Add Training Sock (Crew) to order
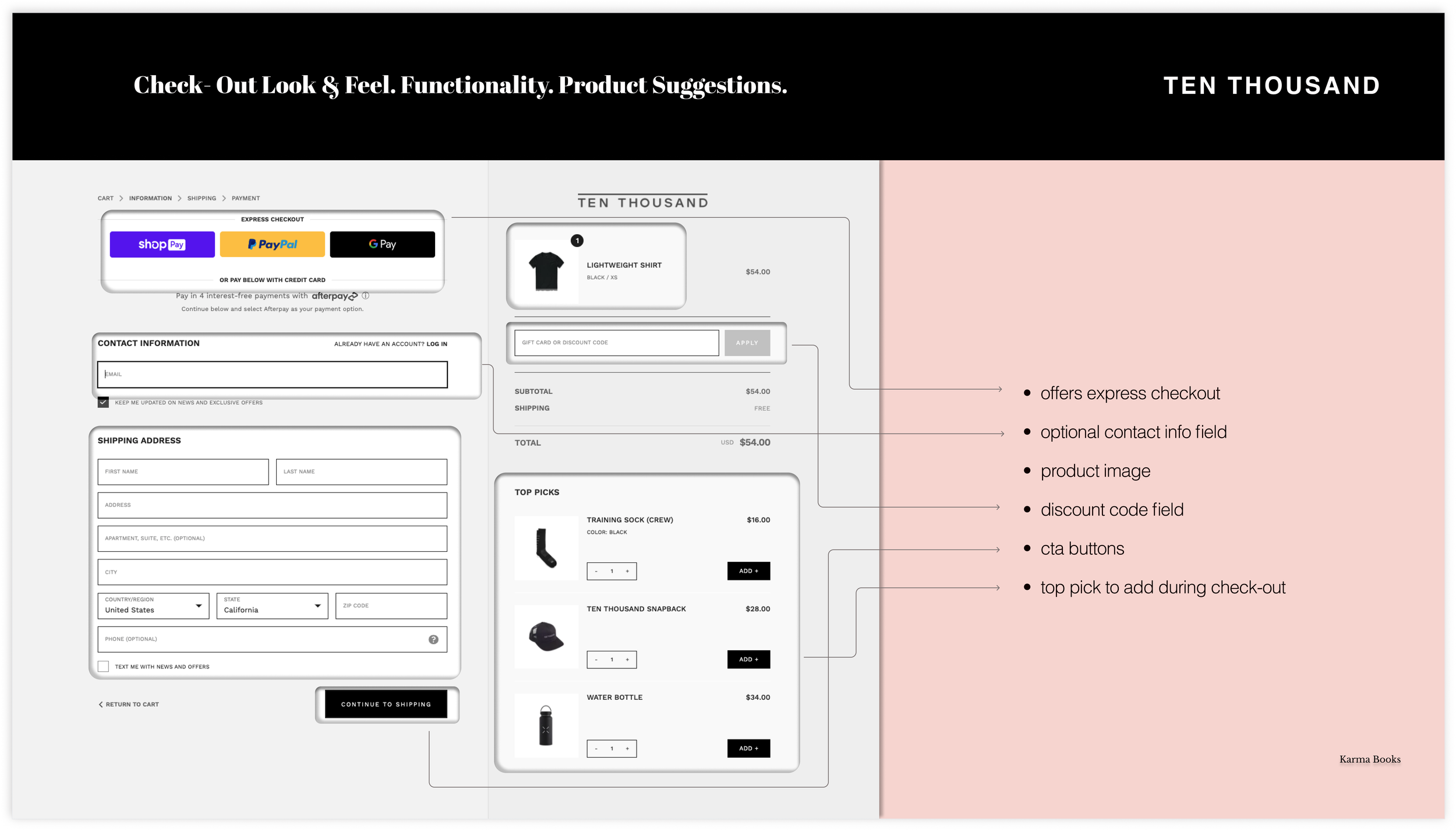The width and height of the screenshot is (1456, 831). [748, 571]
